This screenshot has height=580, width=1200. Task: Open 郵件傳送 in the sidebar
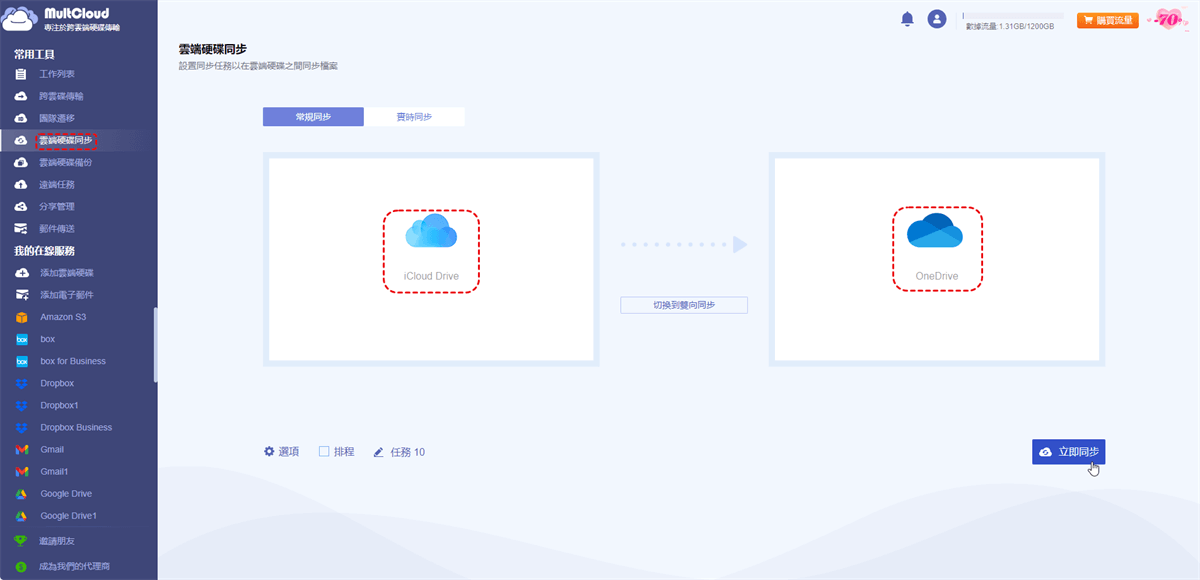(57, 228)
